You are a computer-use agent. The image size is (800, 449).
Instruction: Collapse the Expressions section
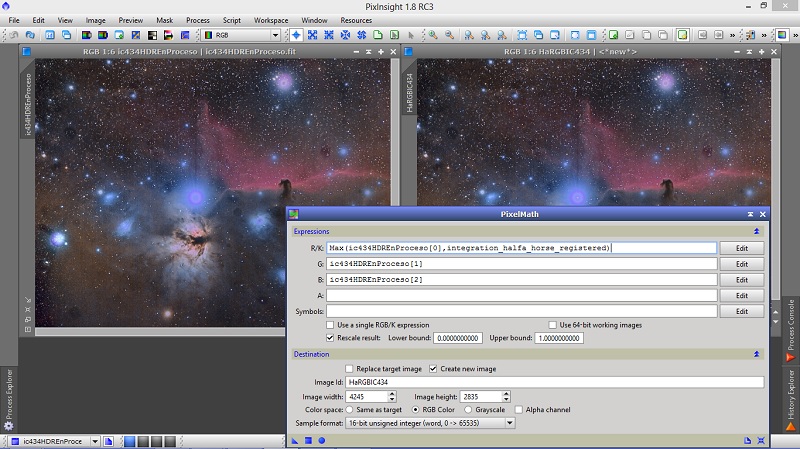757,231
